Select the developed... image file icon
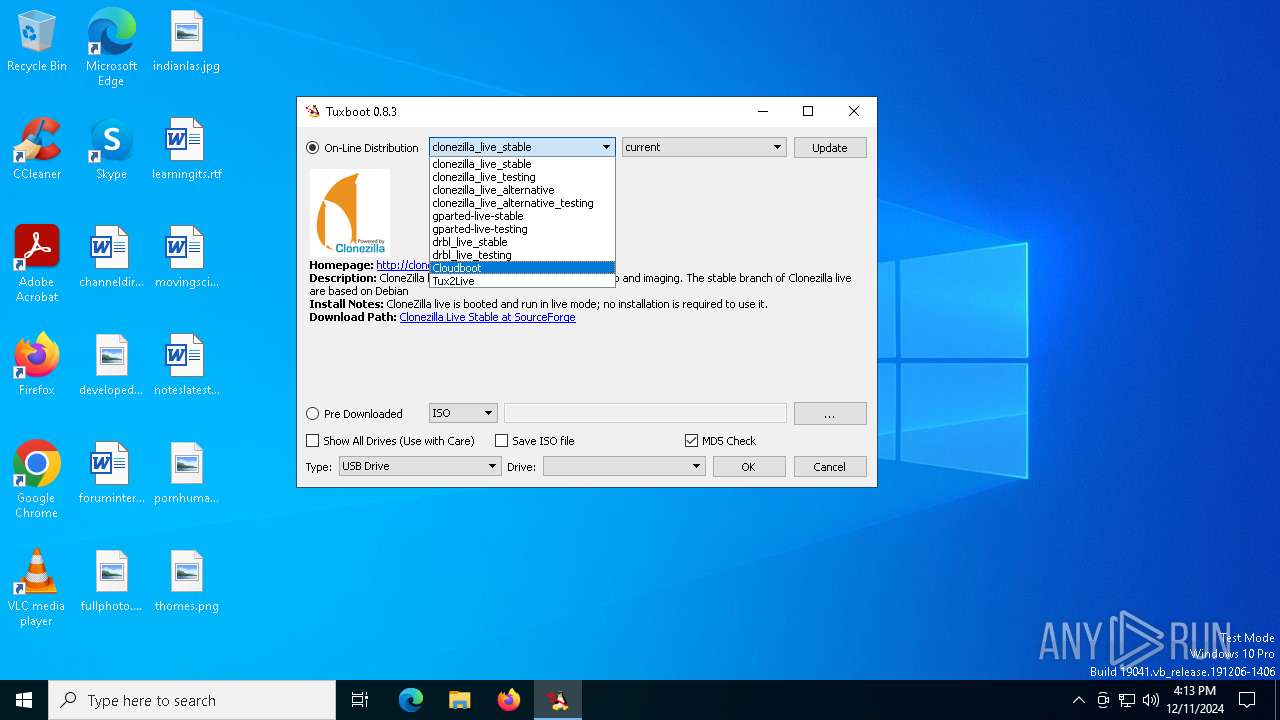Image resolution: width=1280 pixels, height=720 pixels. tap(111, 366)
